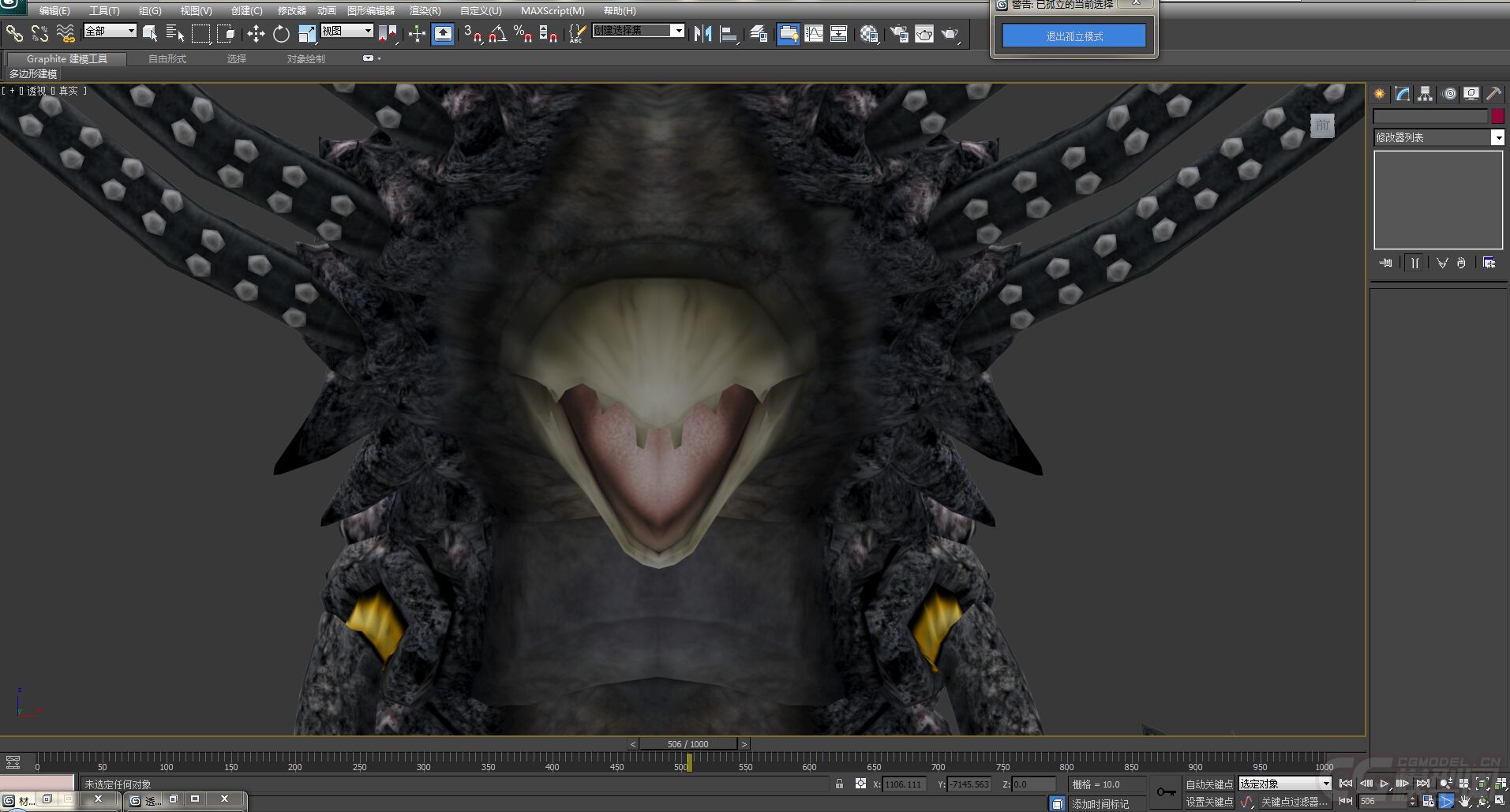This screenshot has height=812, width=1510.
Task: Activate the Select Object tool
Action: 150,33
